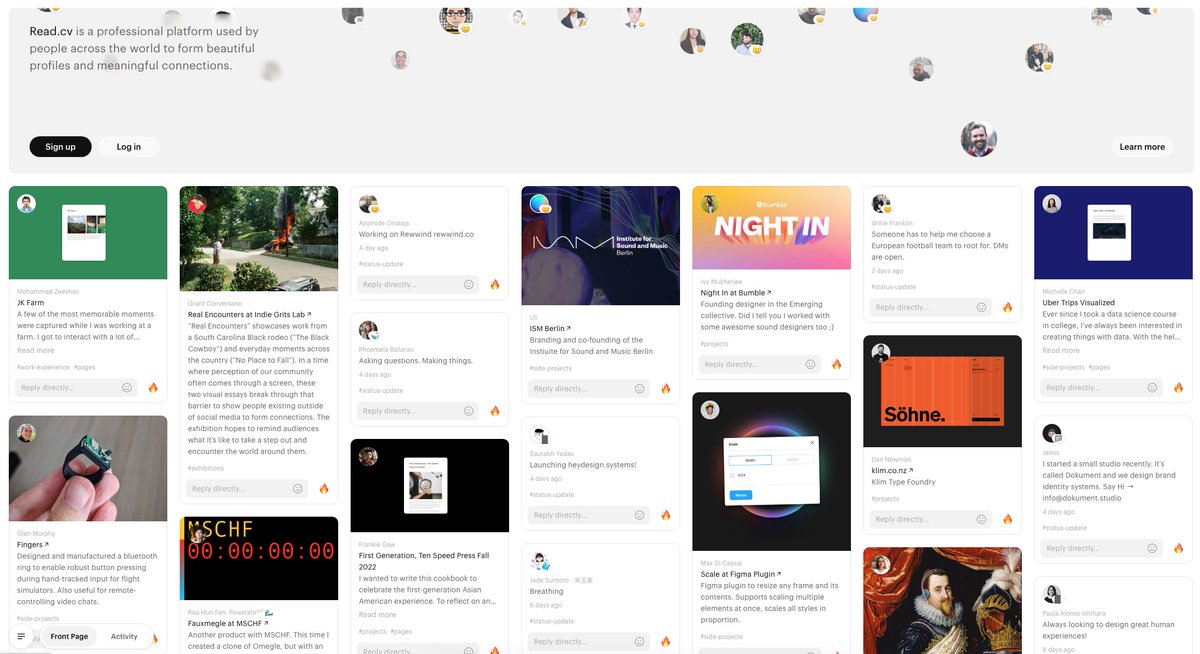This screenshot has height=654, width=1200.
Task: Open emoji picker on Night In at Bumble card
Action: coord(811,364)
